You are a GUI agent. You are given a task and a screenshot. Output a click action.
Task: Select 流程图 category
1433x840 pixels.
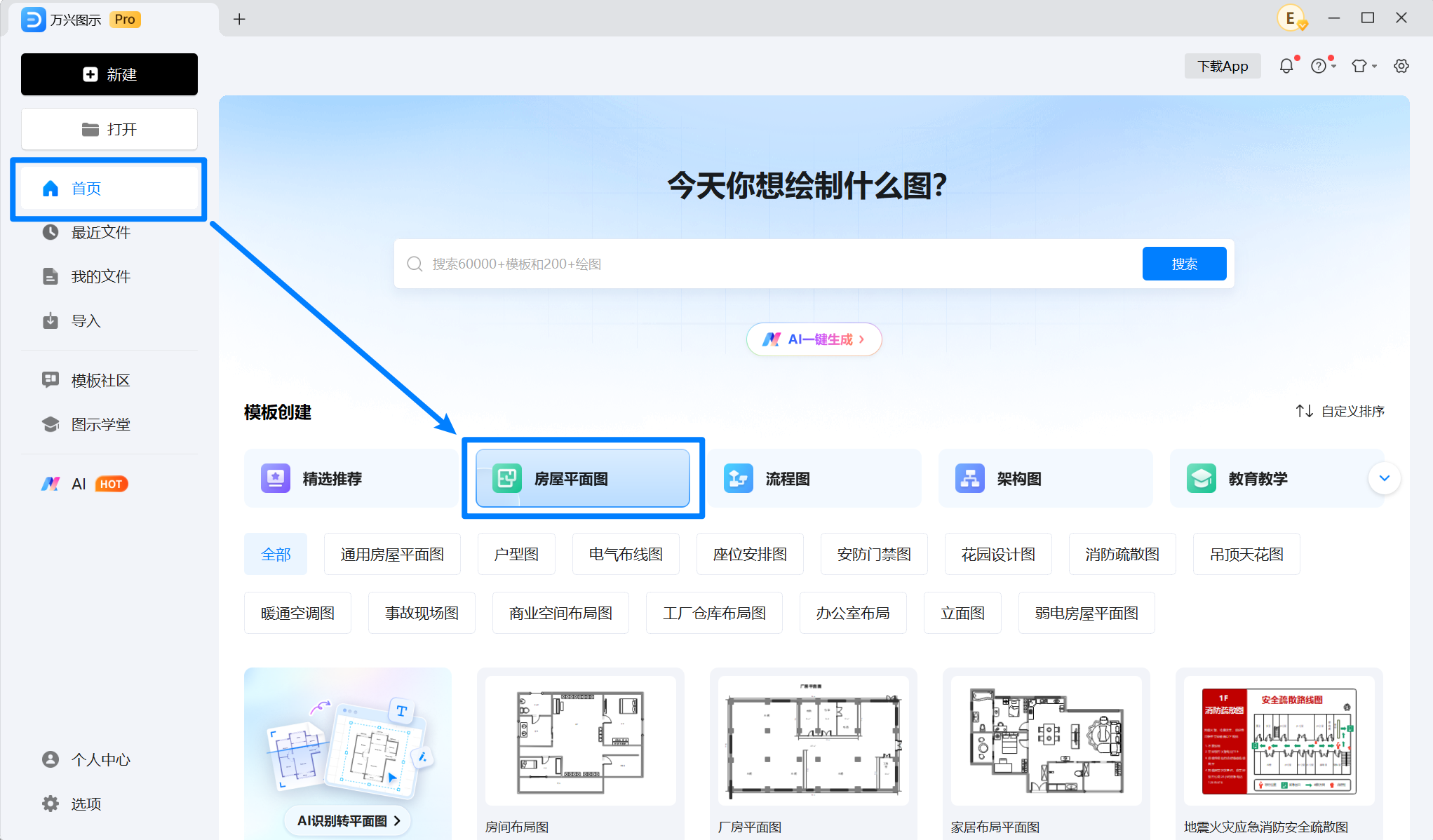814,478
